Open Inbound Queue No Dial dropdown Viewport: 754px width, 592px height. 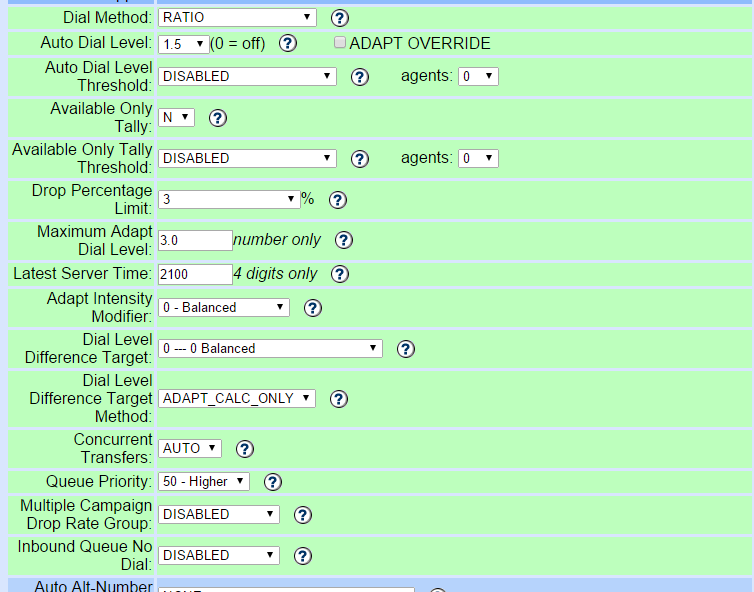[x=219, y=555]
